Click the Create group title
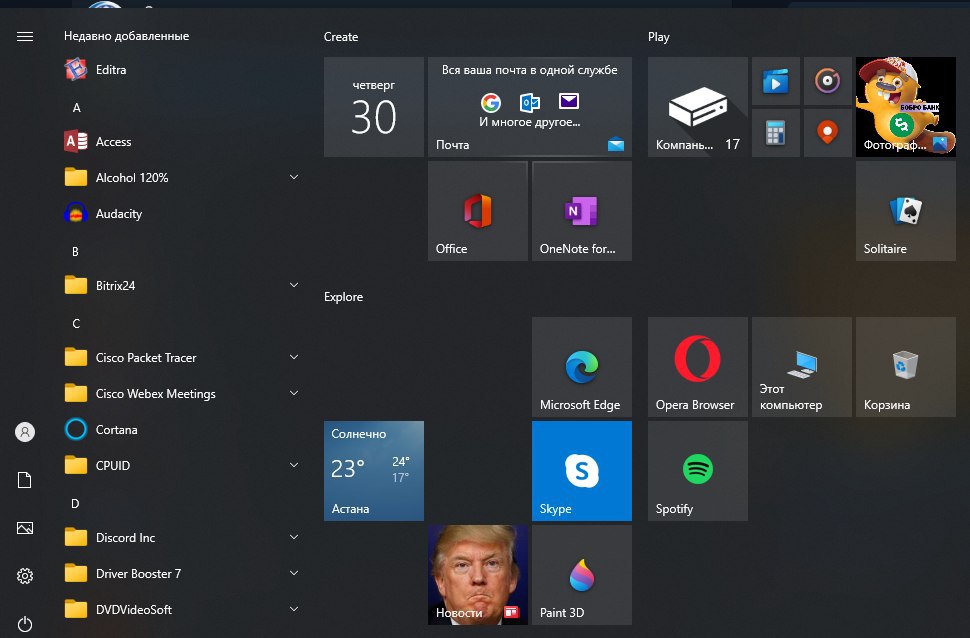 [x=341, y=37]
